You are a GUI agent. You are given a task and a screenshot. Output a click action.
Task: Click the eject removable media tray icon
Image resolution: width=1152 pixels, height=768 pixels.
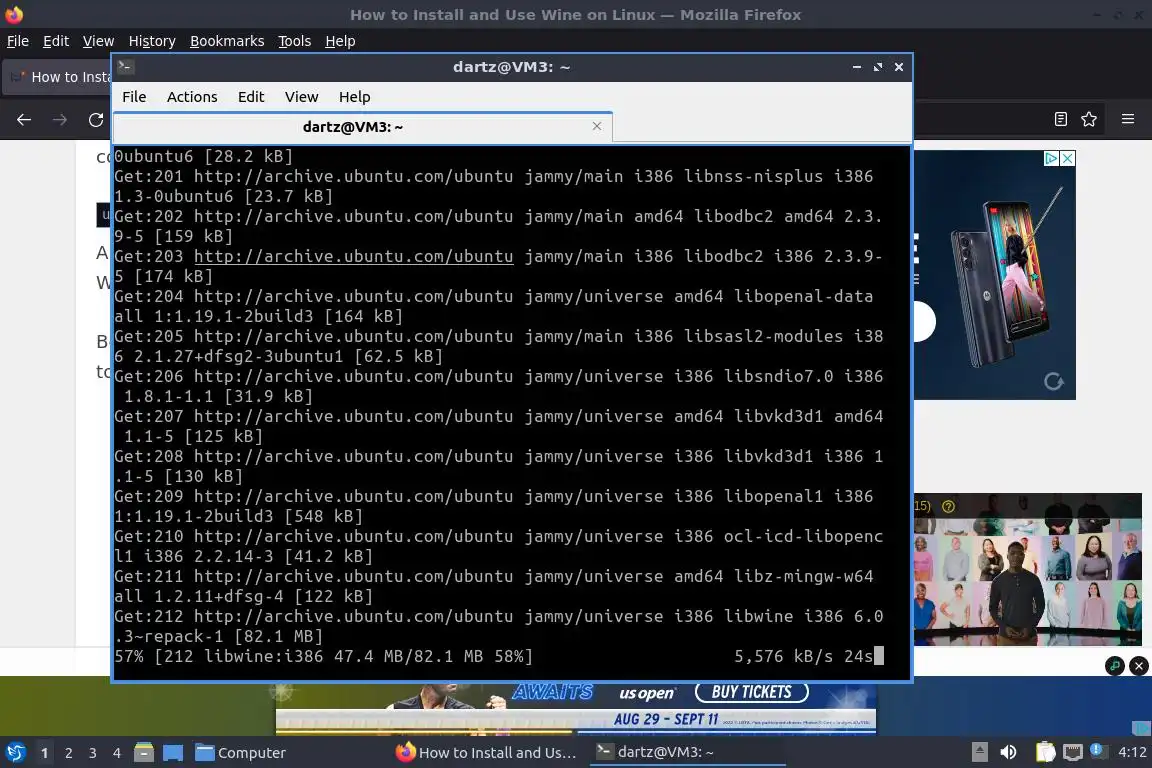pyautogui.click(x=979, y=752)
